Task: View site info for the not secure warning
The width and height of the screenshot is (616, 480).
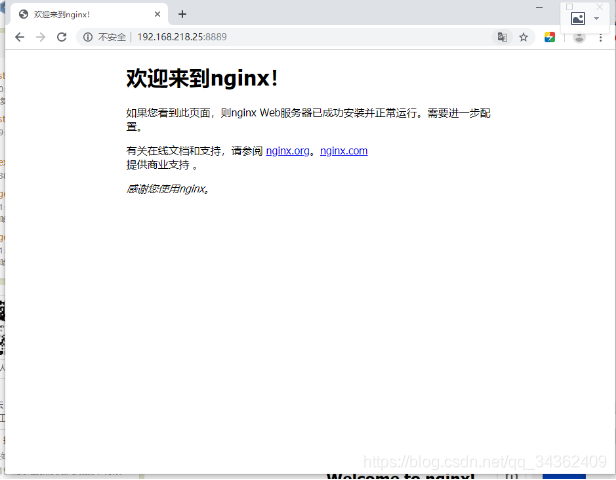Action: [88, 37]
